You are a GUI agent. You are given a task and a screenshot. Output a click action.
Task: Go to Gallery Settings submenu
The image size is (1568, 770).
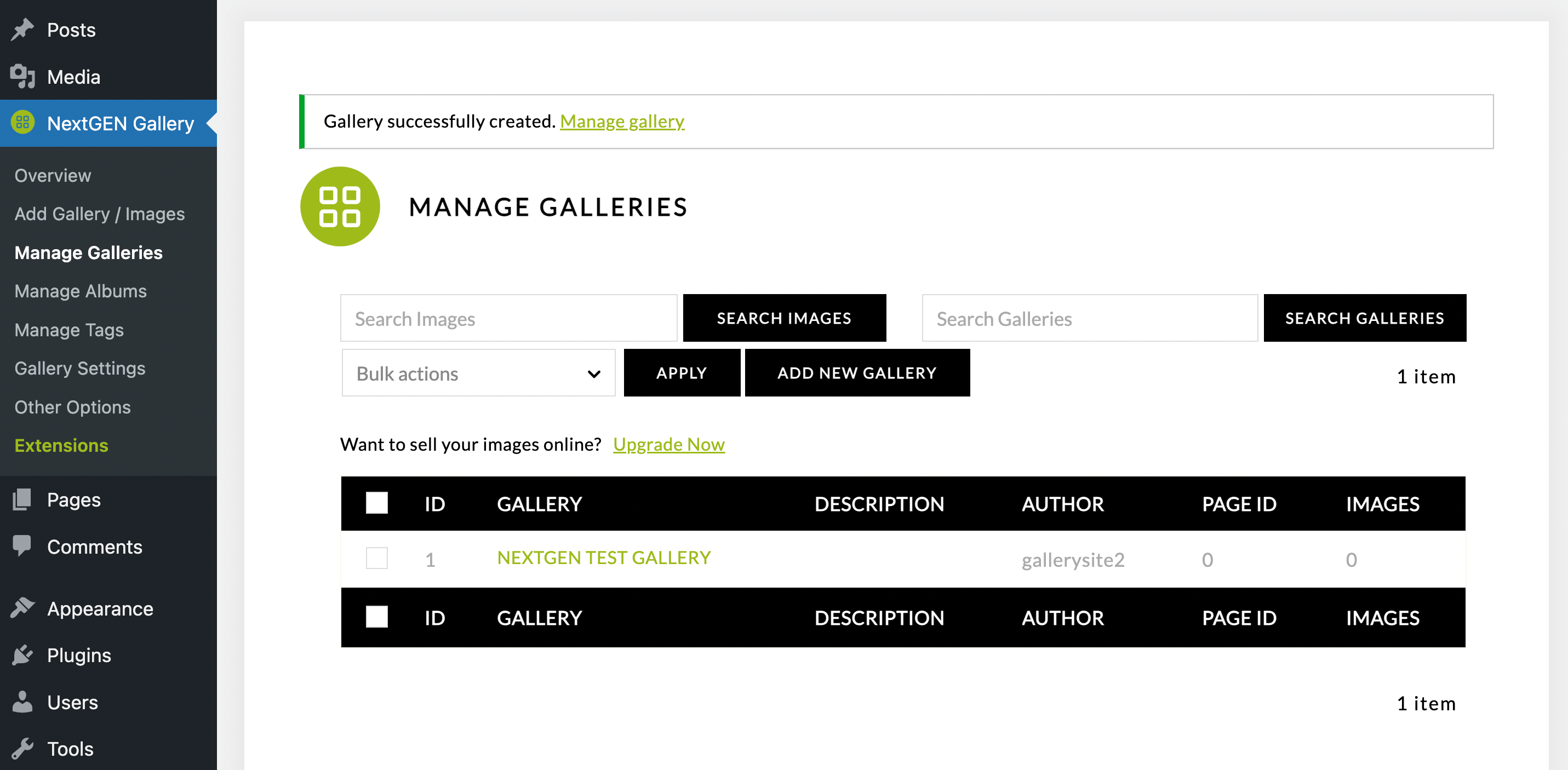[80, 368]
